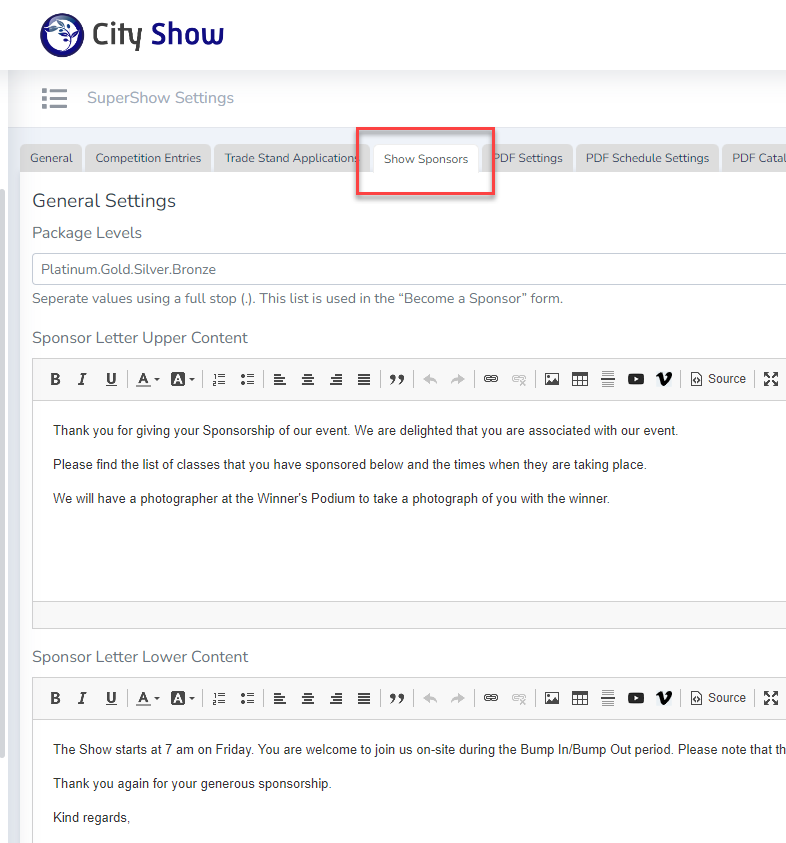
Task: Maximize the upper content editor
Action: (770, 379)
